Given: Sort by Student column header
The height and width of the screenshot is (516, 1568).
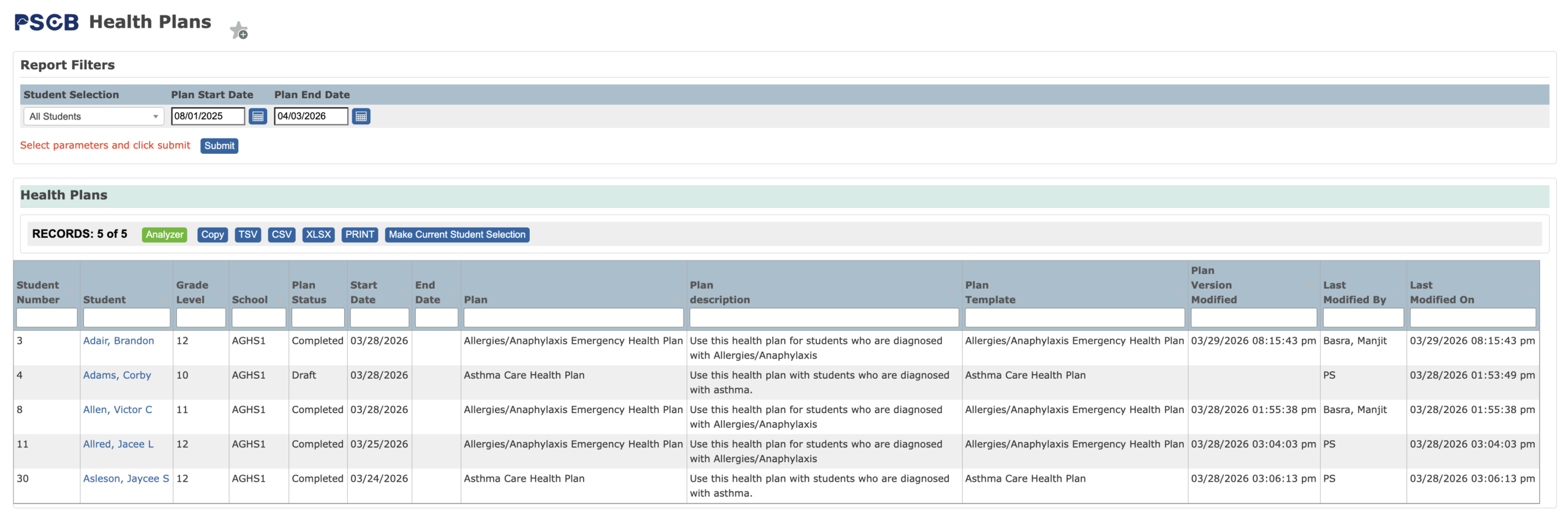Looking at the screenshot, I should pos(105,300).
